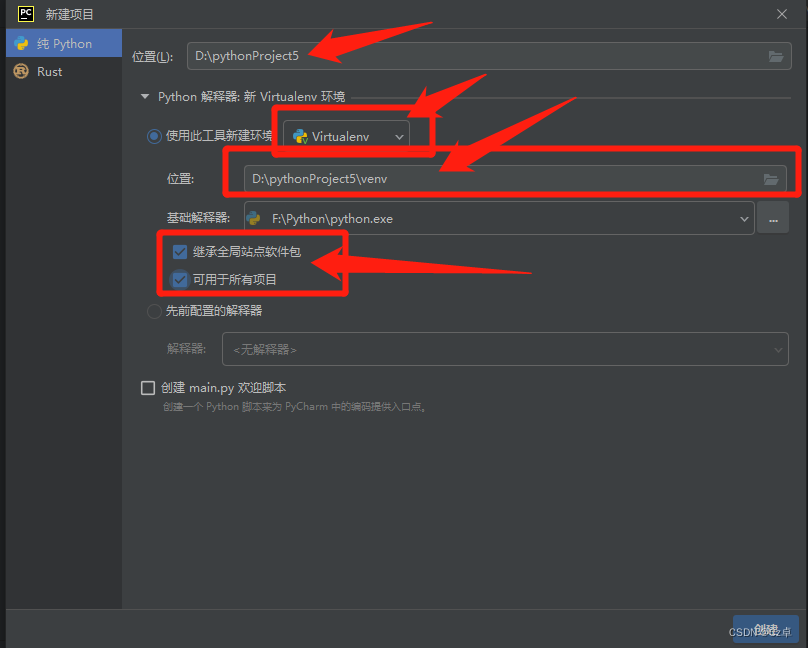Click the Python icon beside 纯 Python
808x648 pixels.
pos(22,43)
